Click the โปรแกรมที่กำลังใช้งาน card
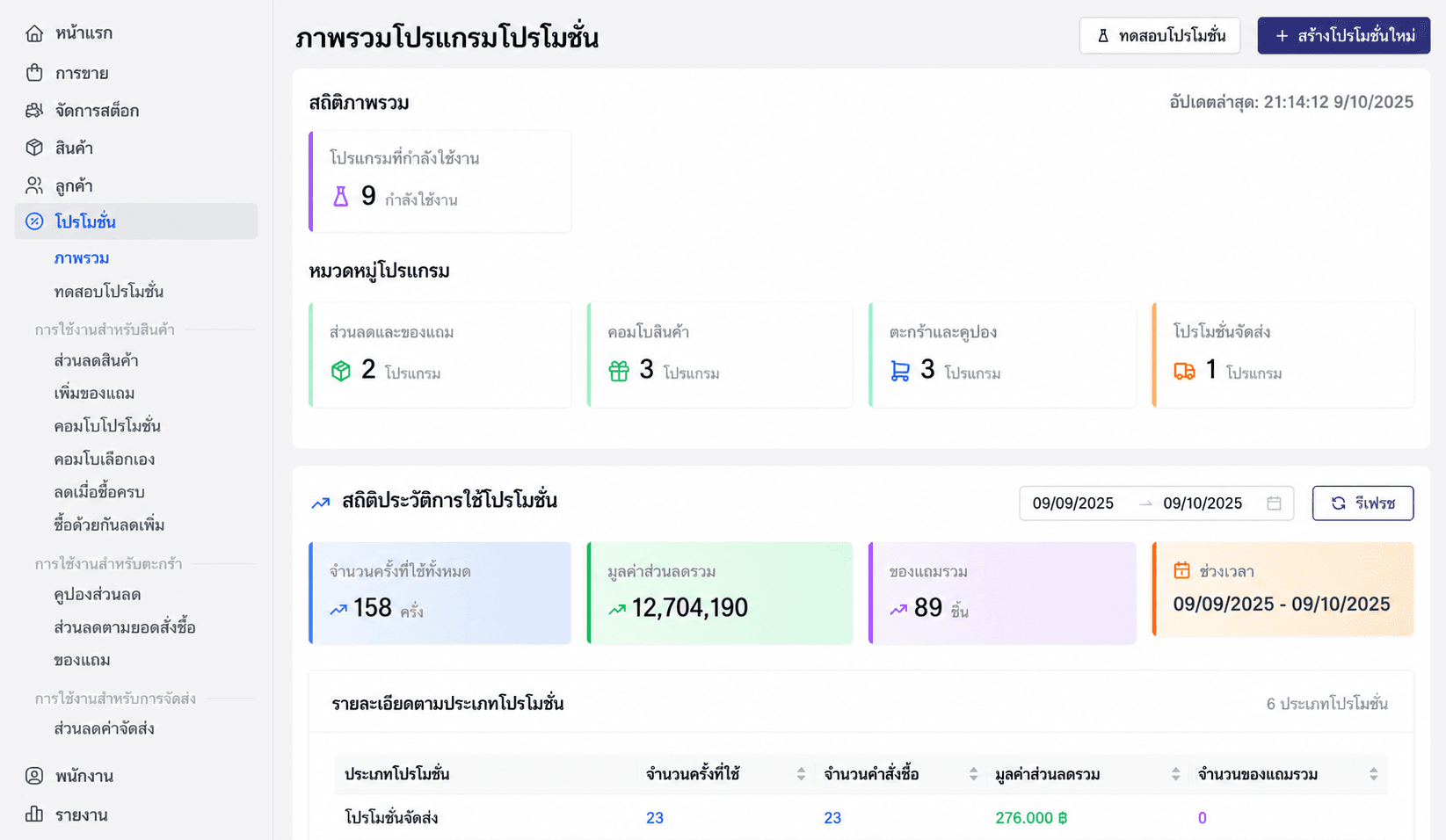 point(440,182)
